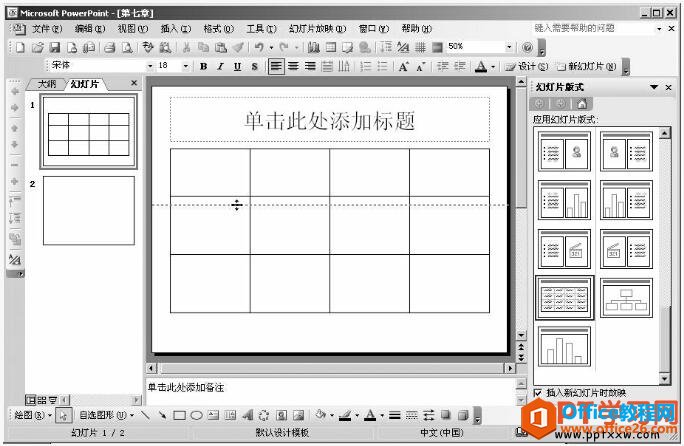
Task: Open the font size dropdown showing 18
Action: [x=186, y=66]
